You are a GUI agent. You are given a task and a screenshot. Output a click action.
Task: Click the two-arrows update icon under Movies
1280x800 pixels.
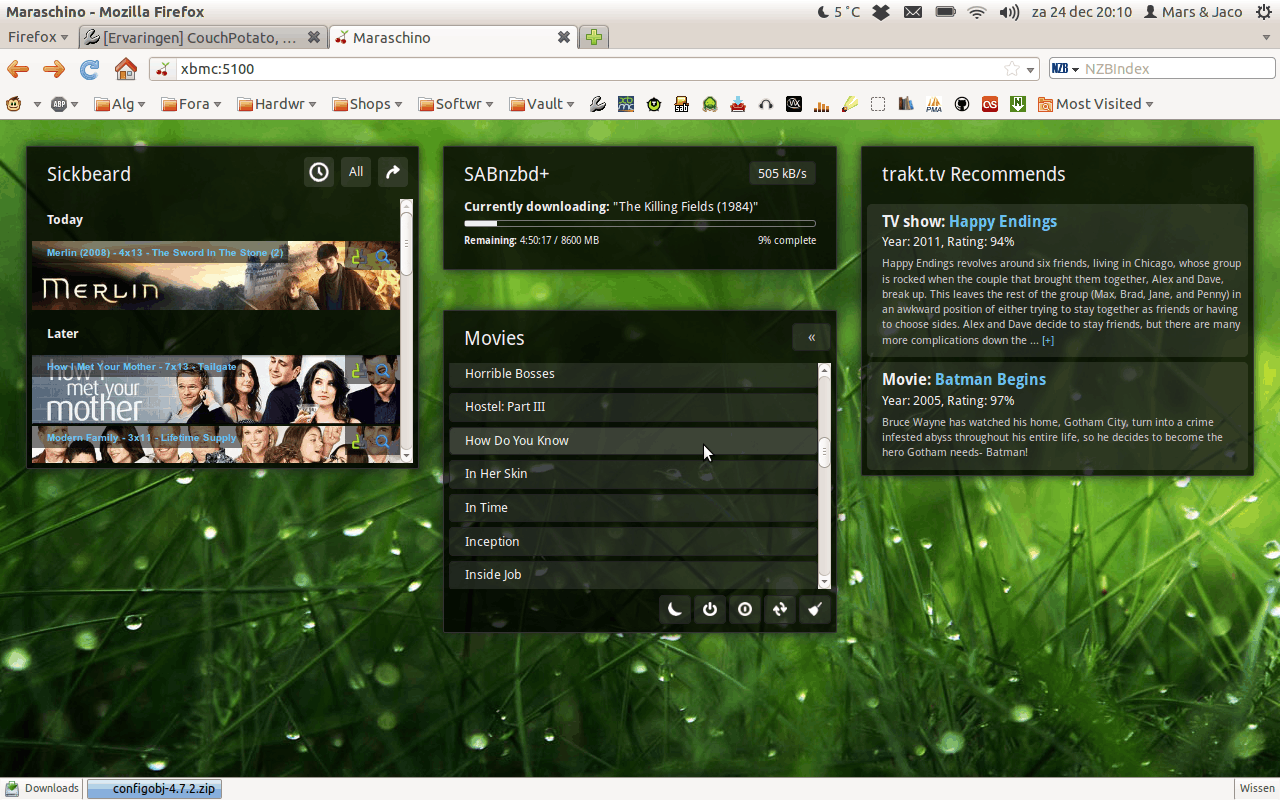click(780, 609)
